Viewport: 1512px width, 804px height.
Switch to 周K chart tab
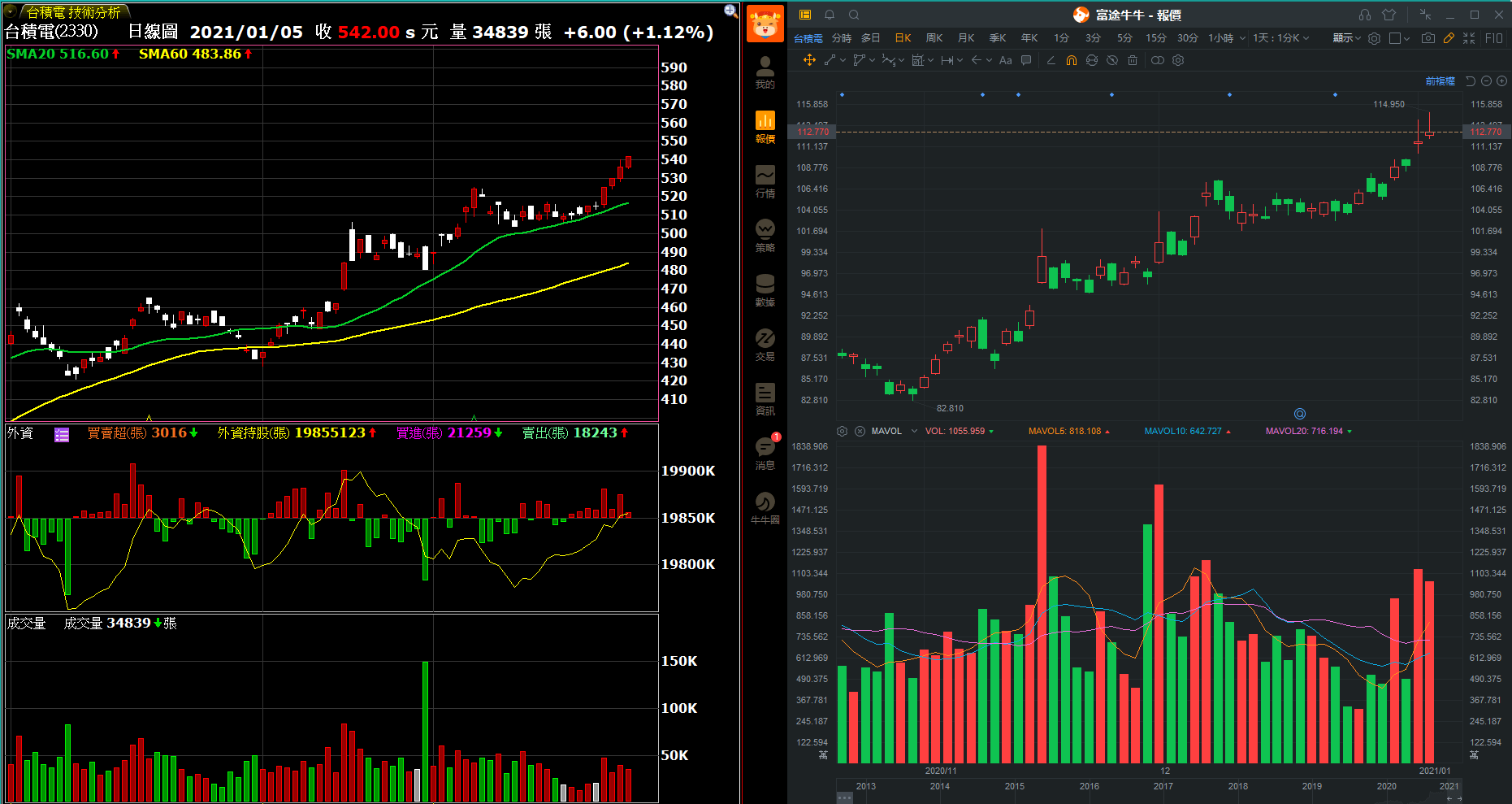[x=934, y=38]
